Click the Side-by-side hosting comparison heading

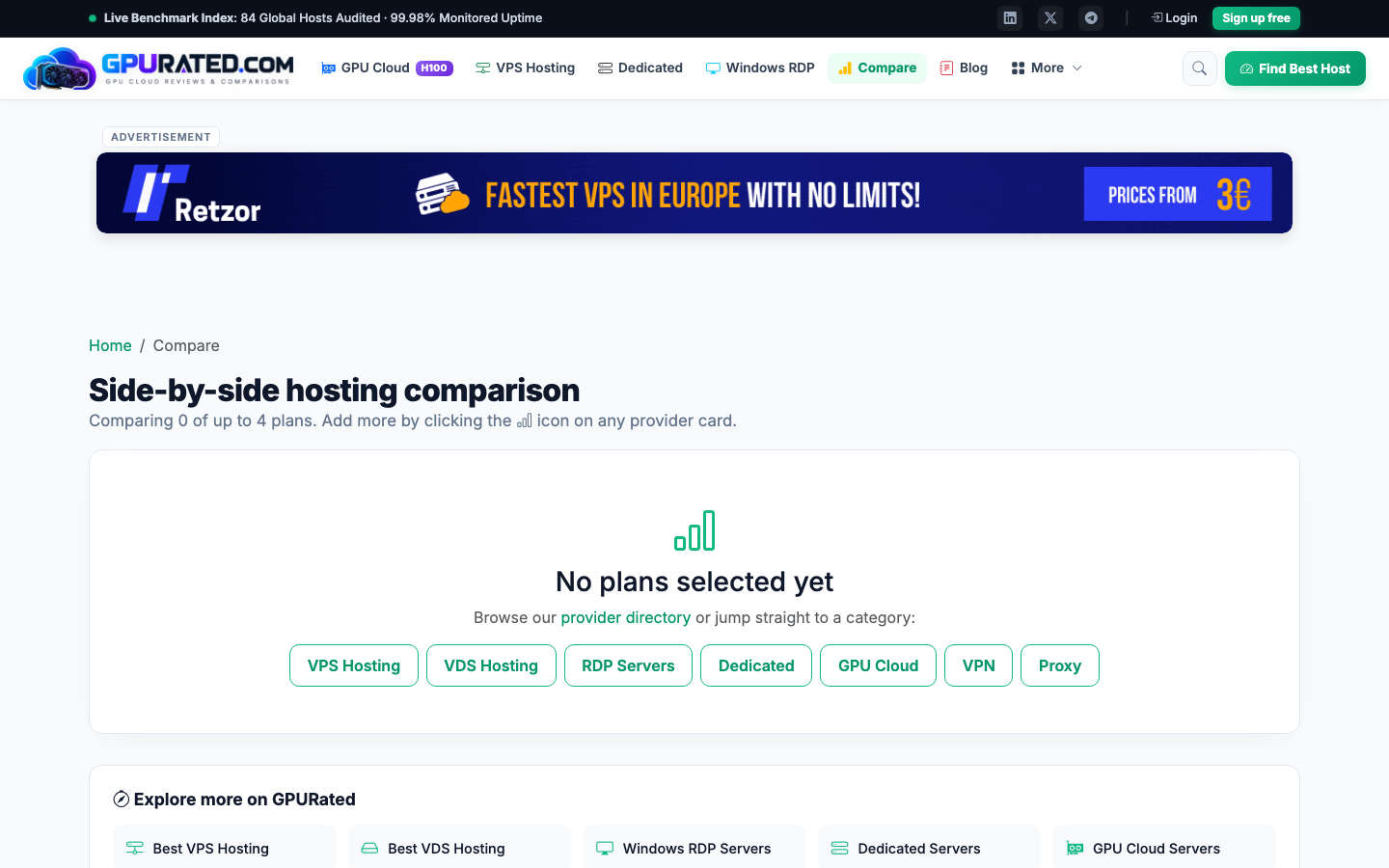334,390
